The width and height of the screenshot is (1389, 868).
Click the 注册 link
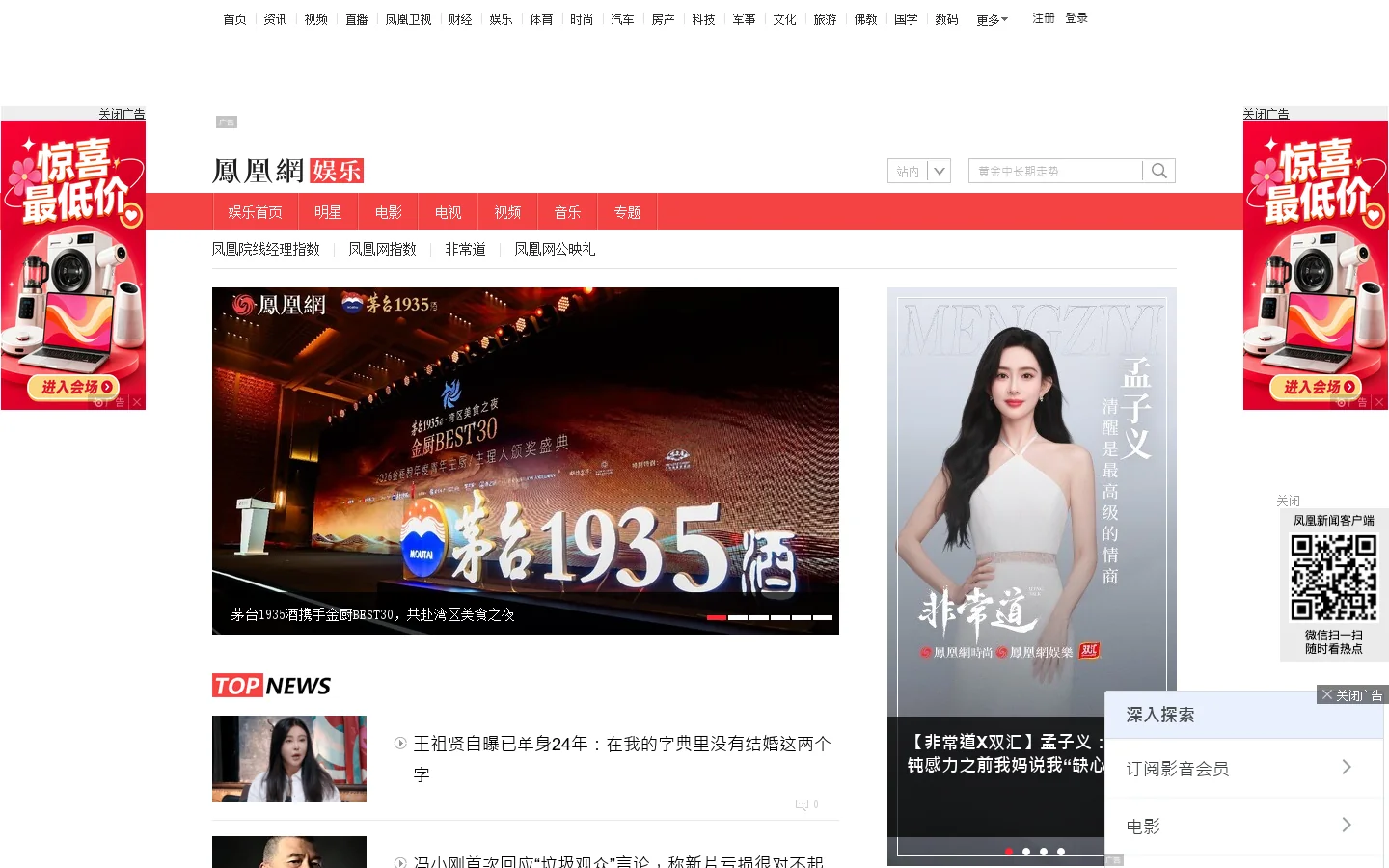[x=1044, y=18]
